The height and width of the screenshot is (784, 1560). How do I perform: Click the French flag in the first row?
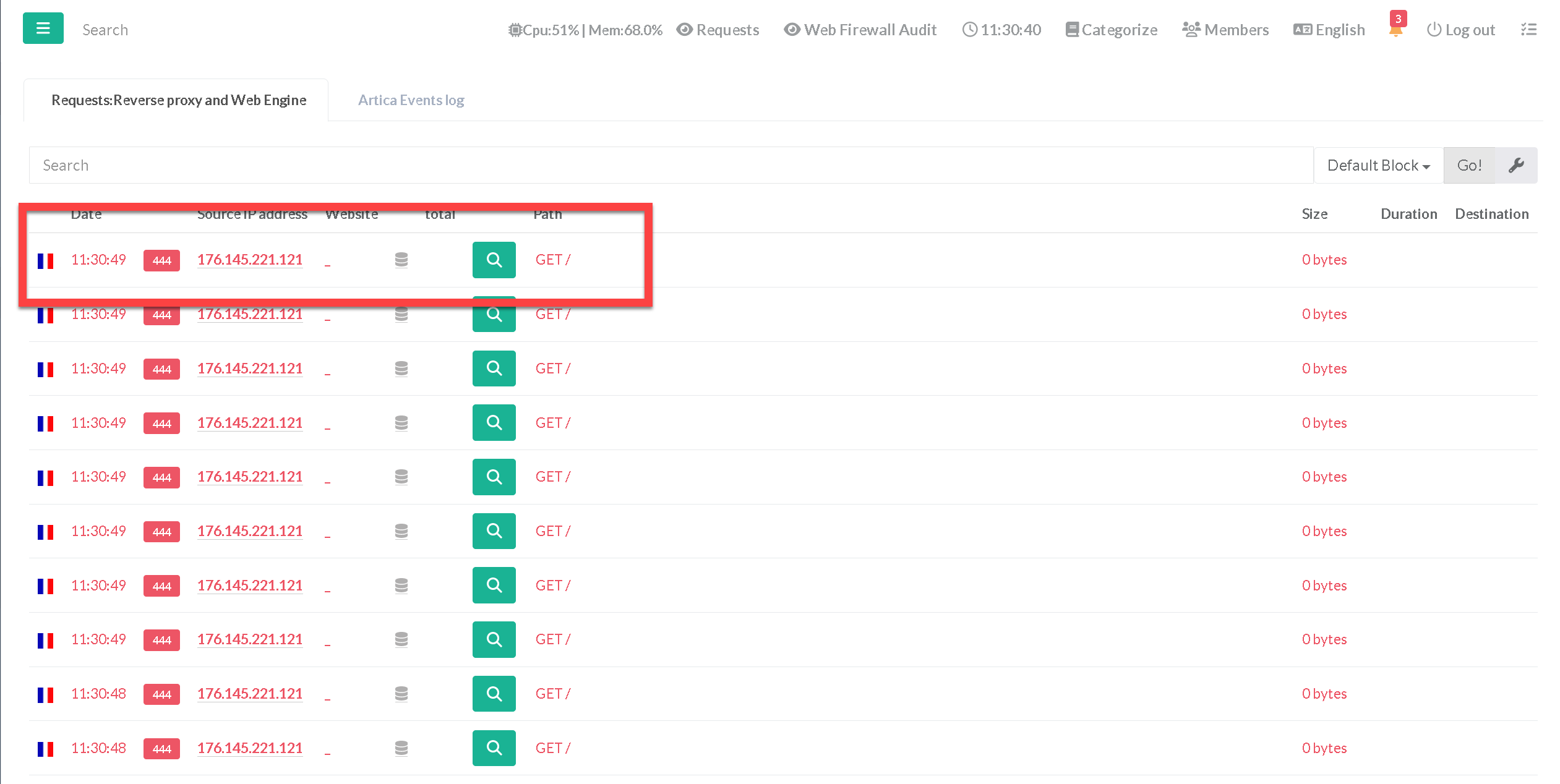(45, 260)
